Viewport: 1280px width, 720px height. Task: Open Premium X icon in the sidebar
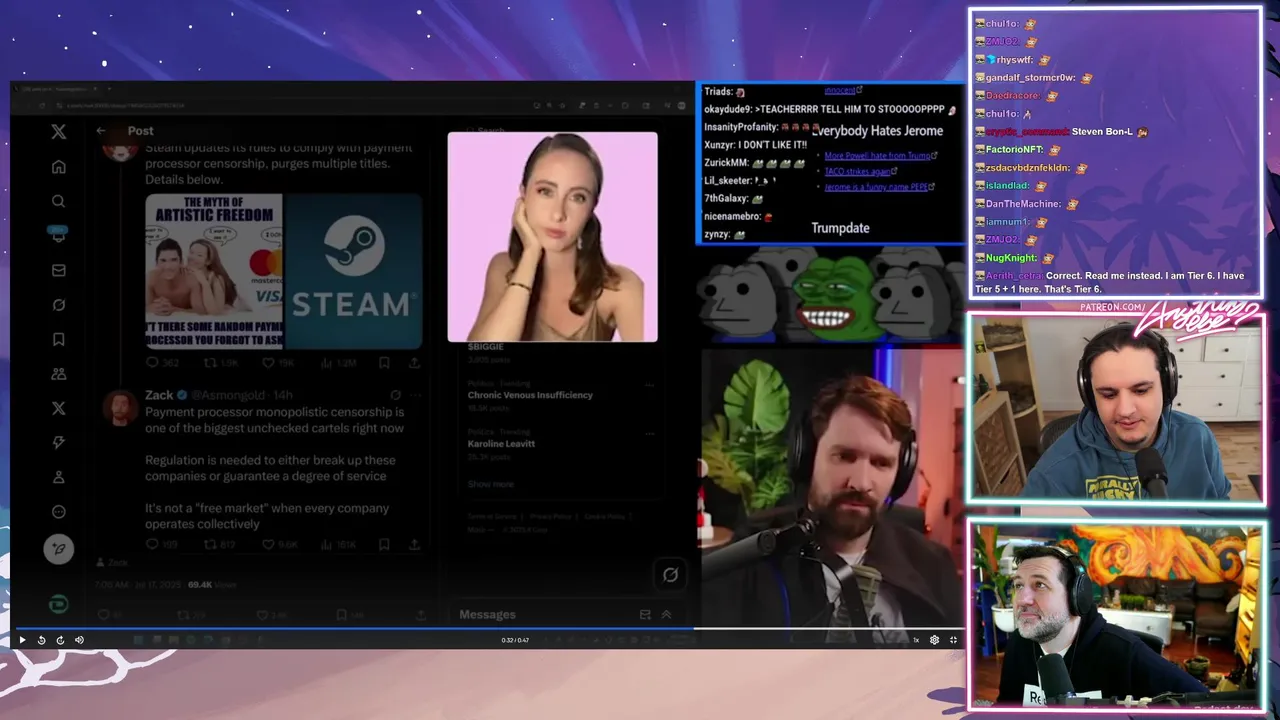(x=59, y=408)
